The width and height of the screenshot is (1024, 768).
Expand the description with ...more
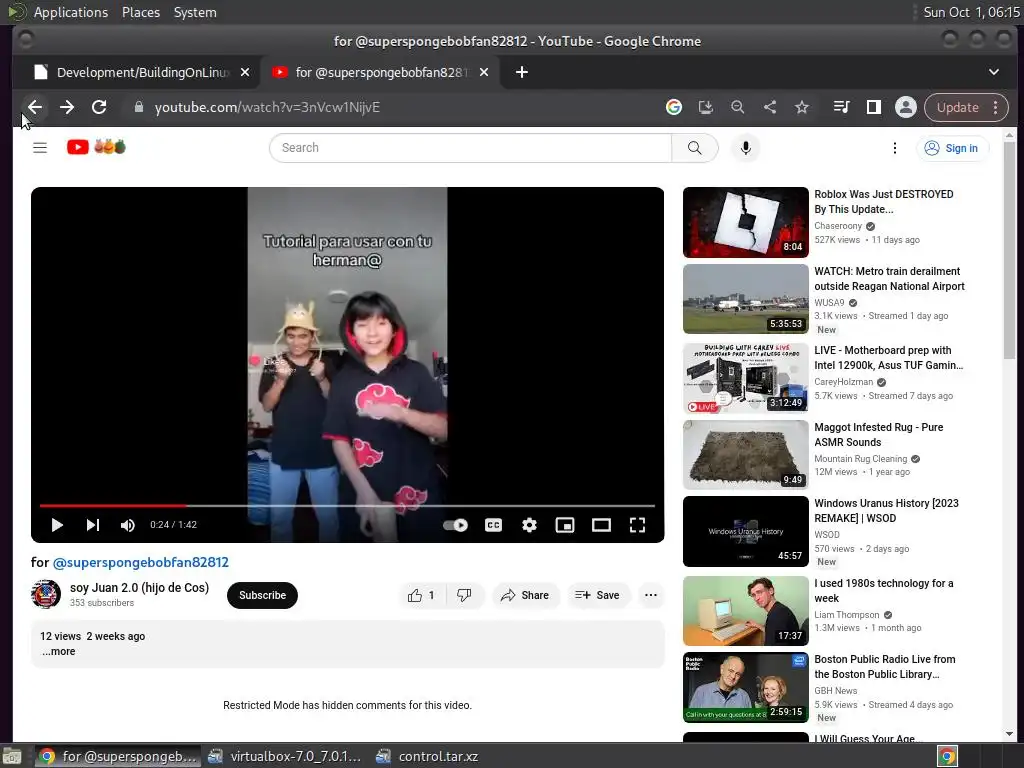[59, 651]
